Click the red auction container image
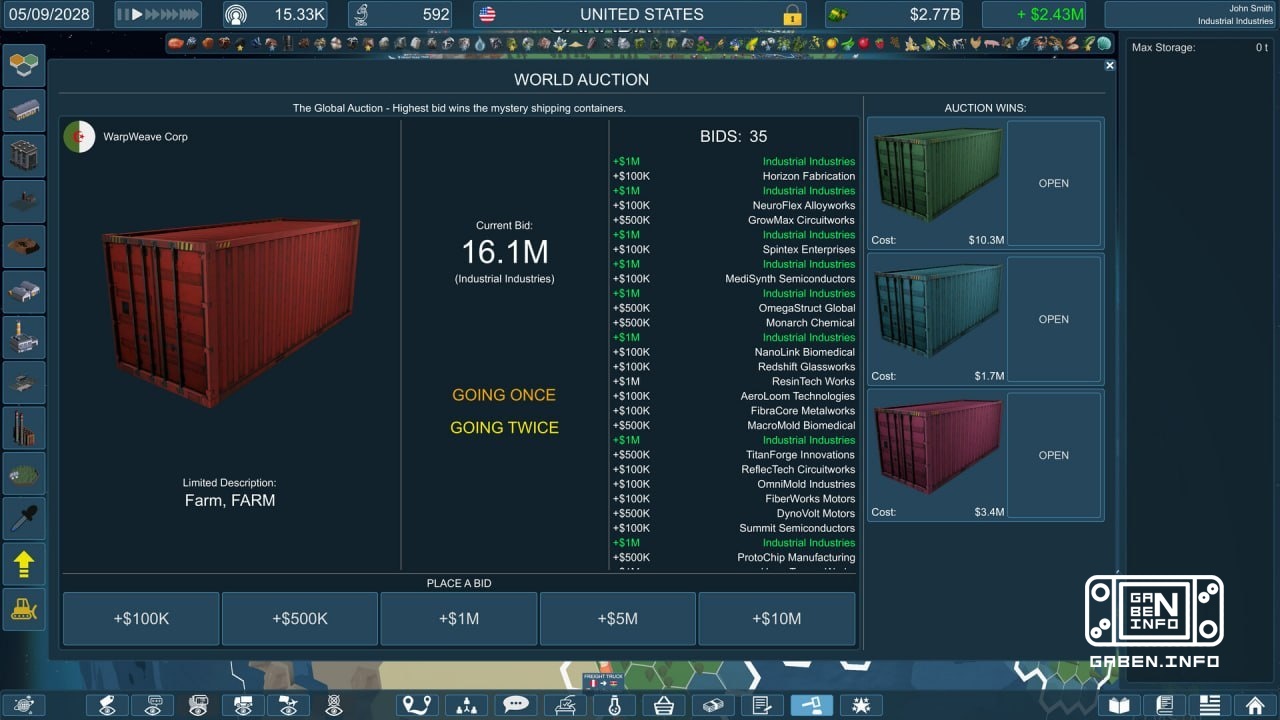 coord(231,313)
